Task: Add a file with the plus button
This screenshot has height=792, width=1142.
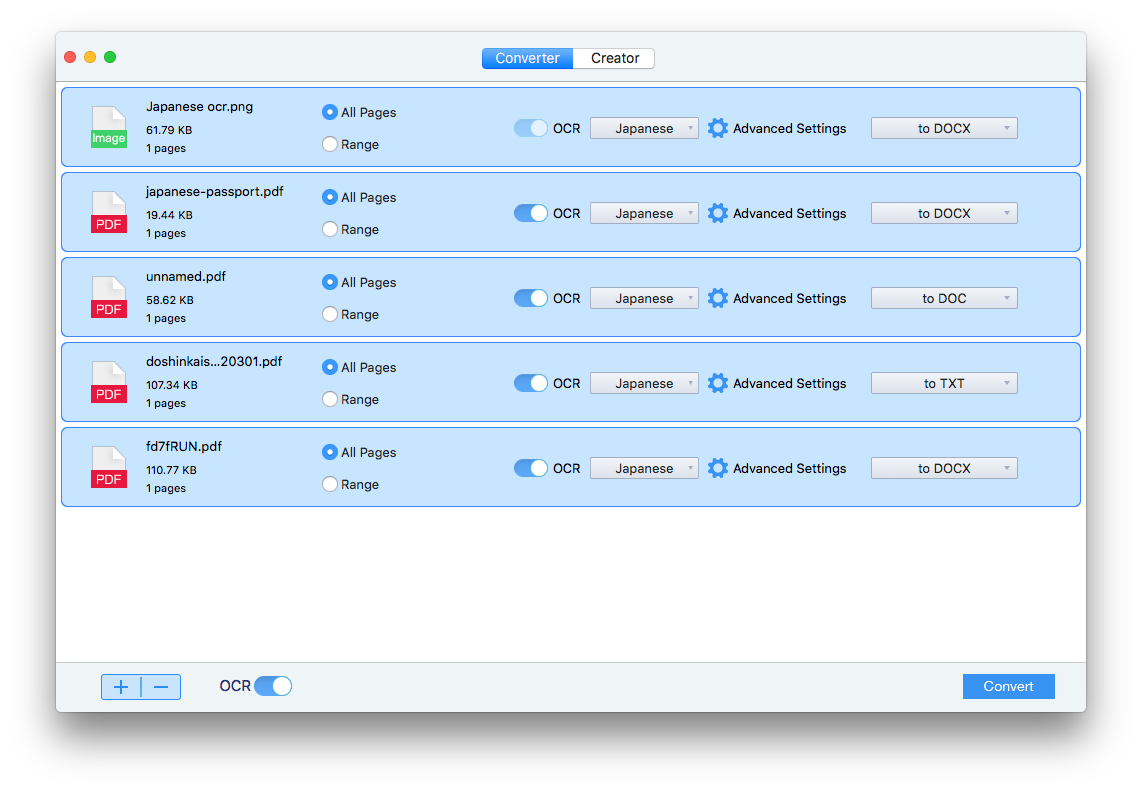Action: [121, 686]
